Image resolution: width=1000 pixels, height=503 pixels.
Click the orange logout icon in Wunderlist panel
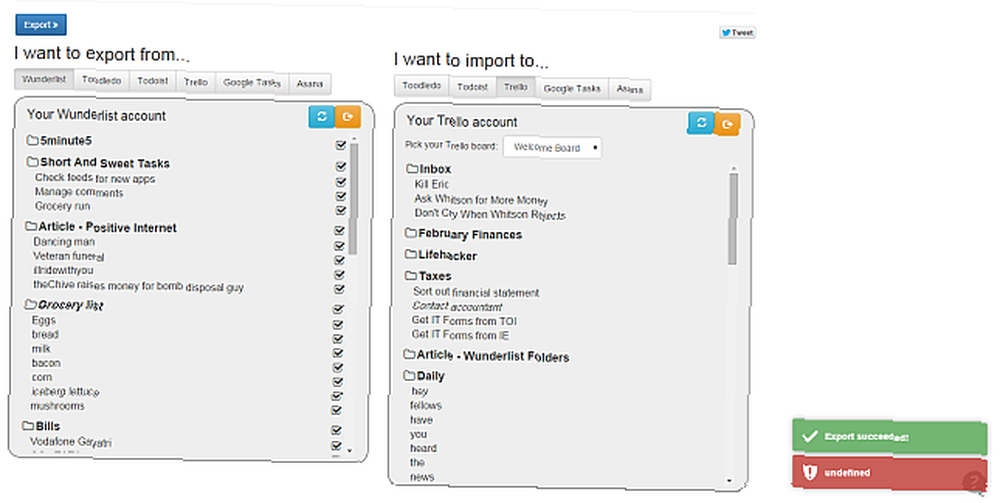pyautogui.click(x=348, y=117)
